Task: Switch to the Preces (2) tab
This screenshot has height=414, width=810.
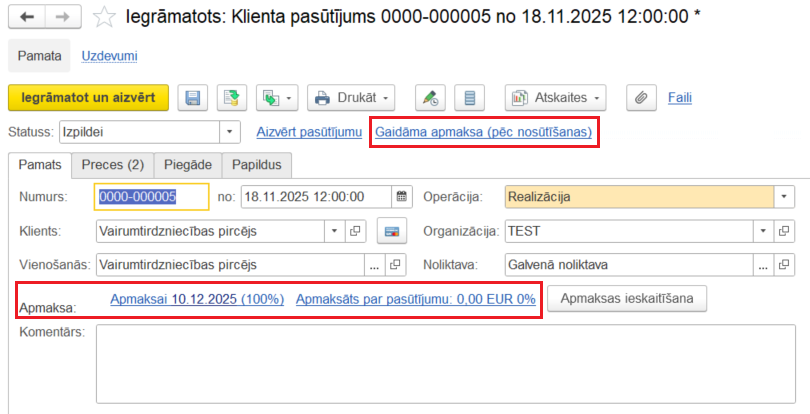Action: 113,164
